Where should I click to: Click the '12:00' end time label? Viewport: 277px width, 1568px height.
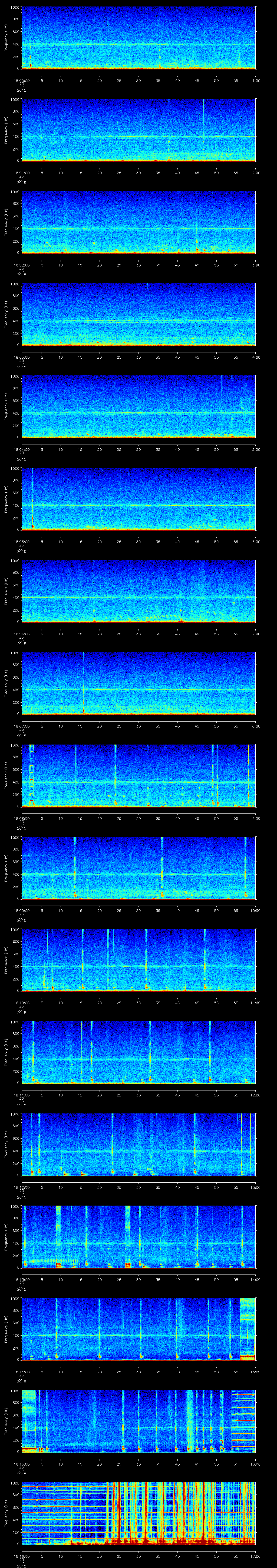click(255, 1095)
